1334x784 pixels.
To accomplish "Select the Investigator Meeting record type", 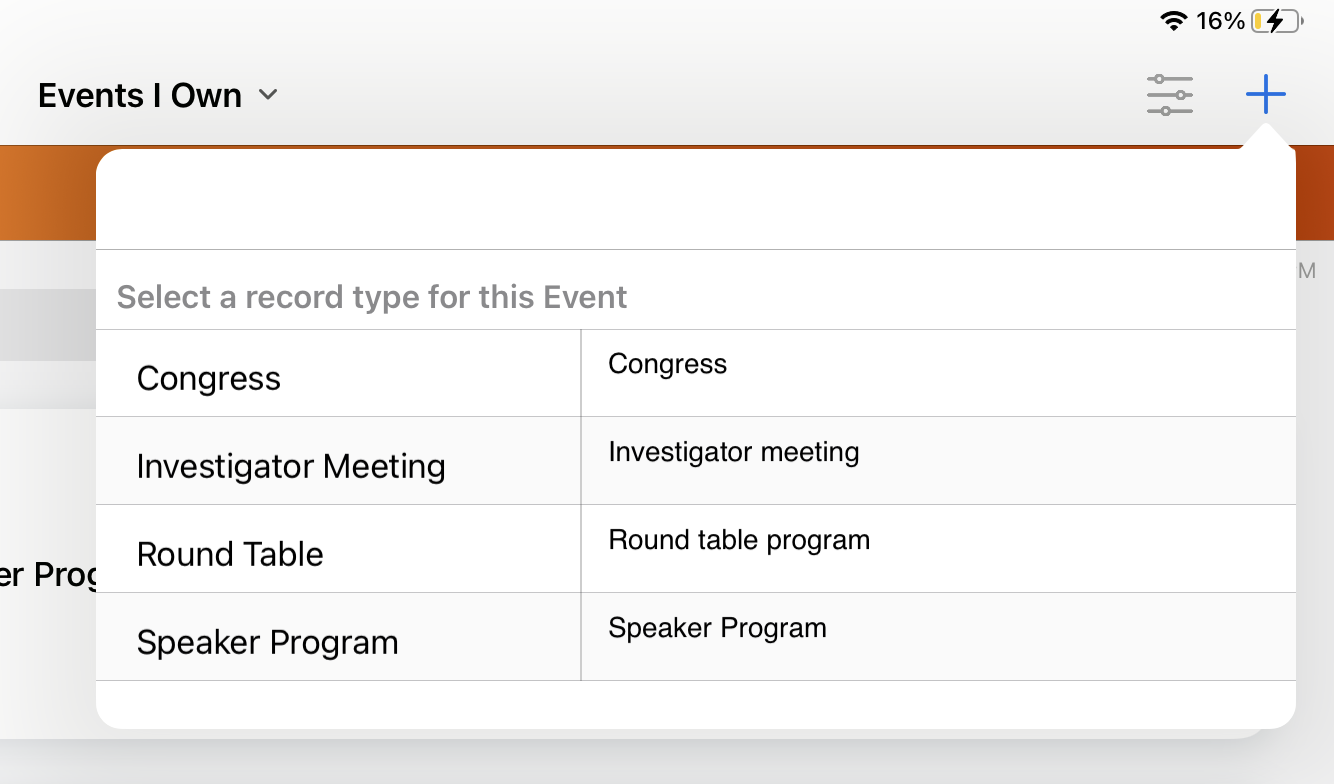I will 291,466.
